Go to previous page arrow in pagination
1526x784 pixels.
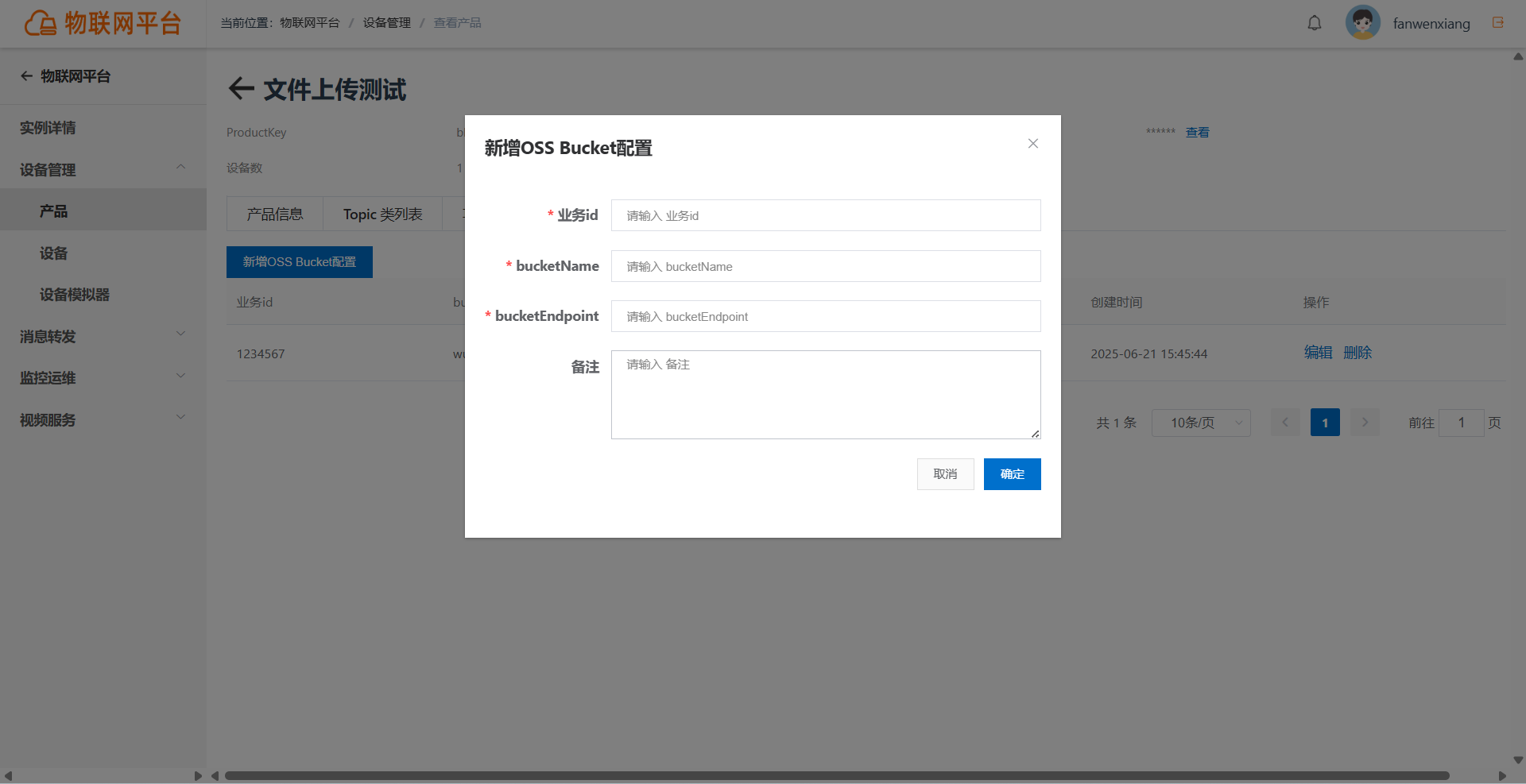coord(1285,423)
